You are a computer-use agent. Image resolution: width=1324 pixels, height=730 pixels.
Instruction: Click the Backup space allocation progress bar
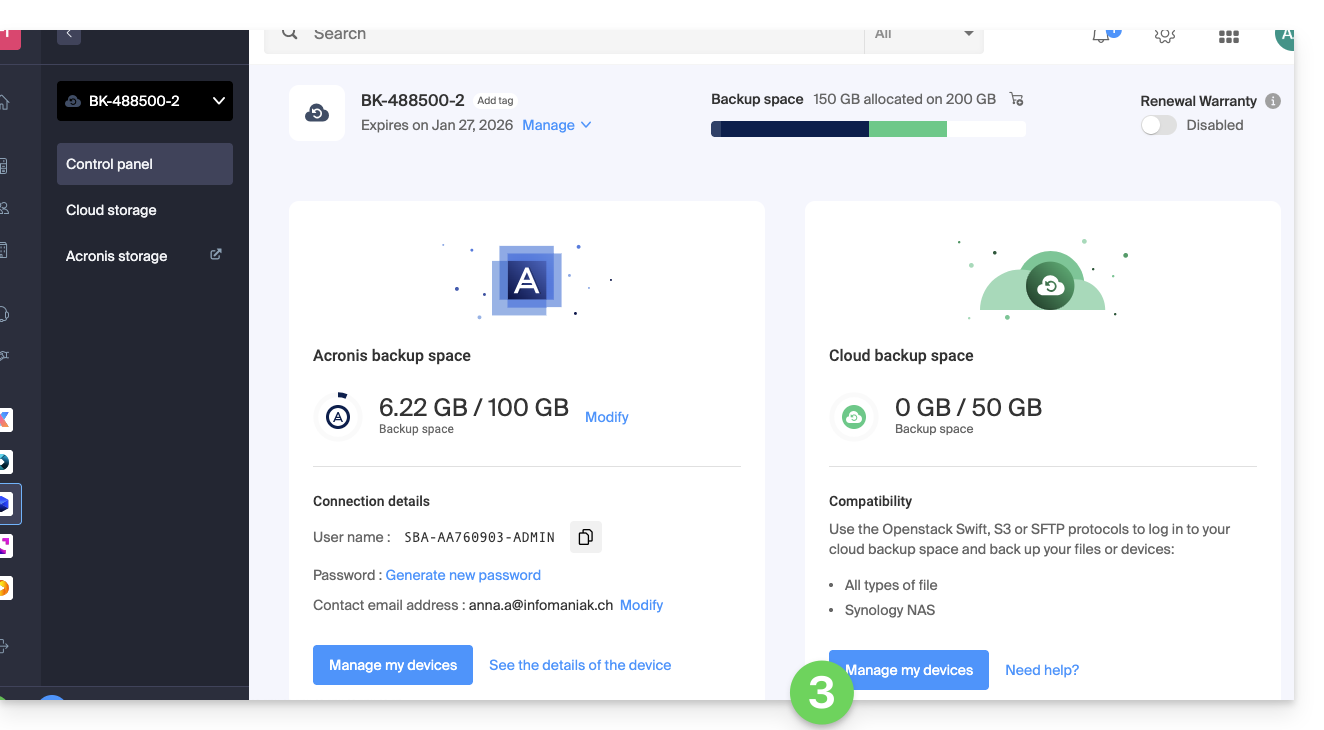click(868, 129)
